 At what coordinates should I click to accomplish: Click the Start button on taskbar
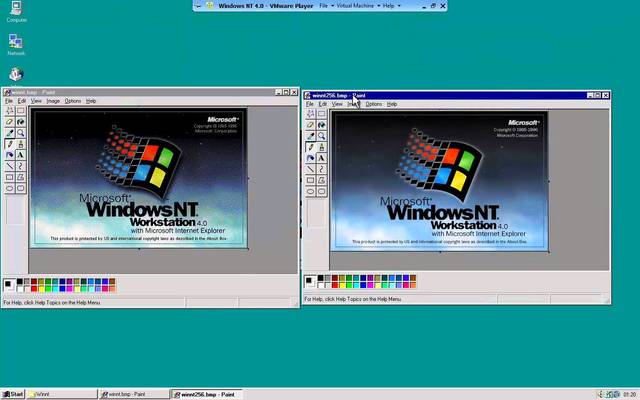coord(13,394)
